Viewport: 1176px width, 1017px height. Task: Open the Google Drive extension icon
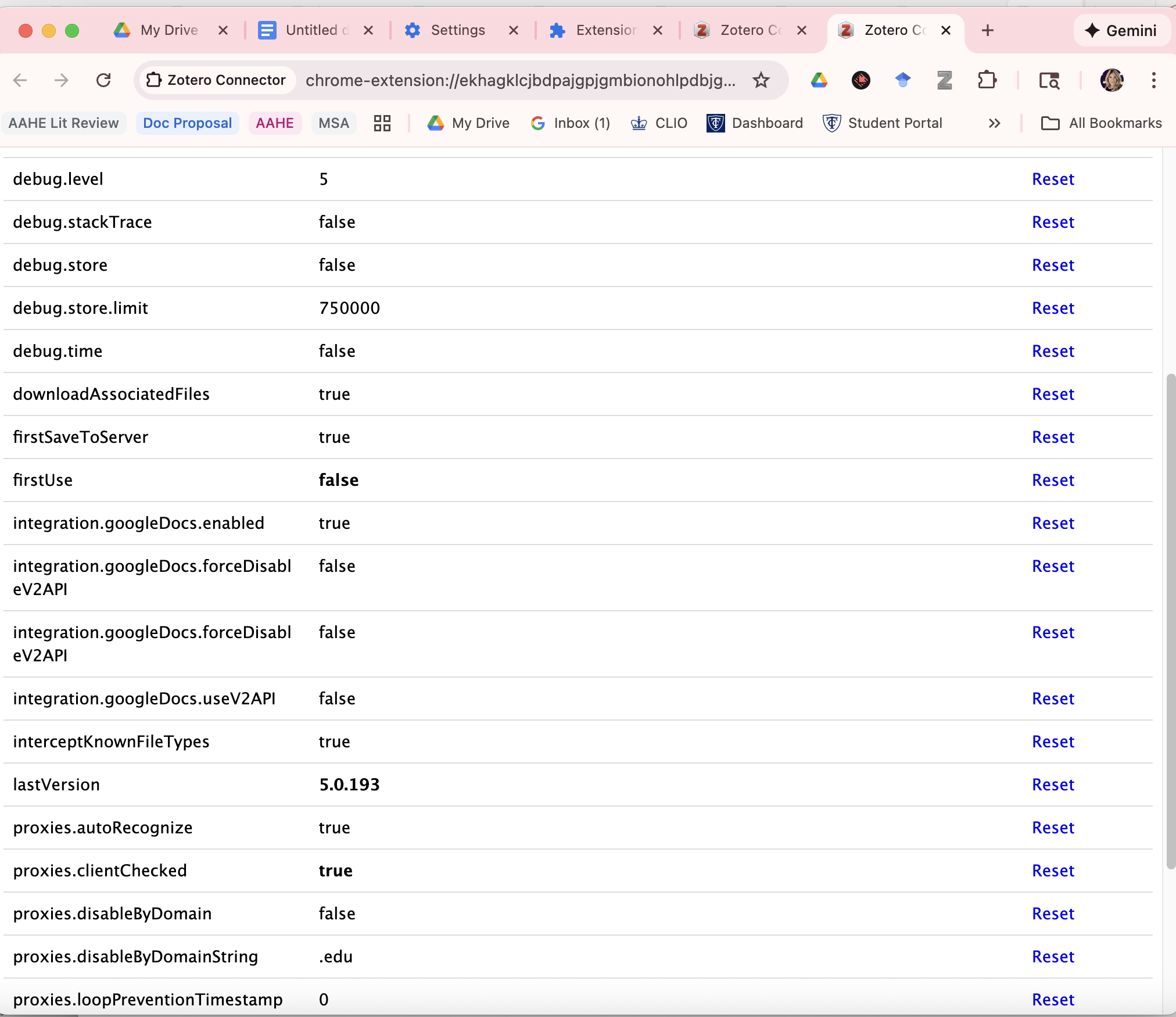[819, 80]
